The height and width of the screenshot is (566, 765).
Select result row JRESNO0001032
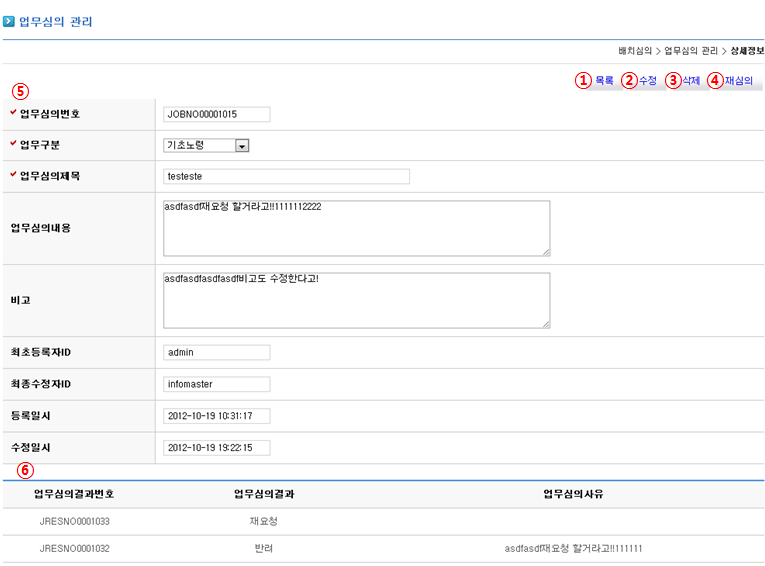pyautogui.click(x=74, y=549)
